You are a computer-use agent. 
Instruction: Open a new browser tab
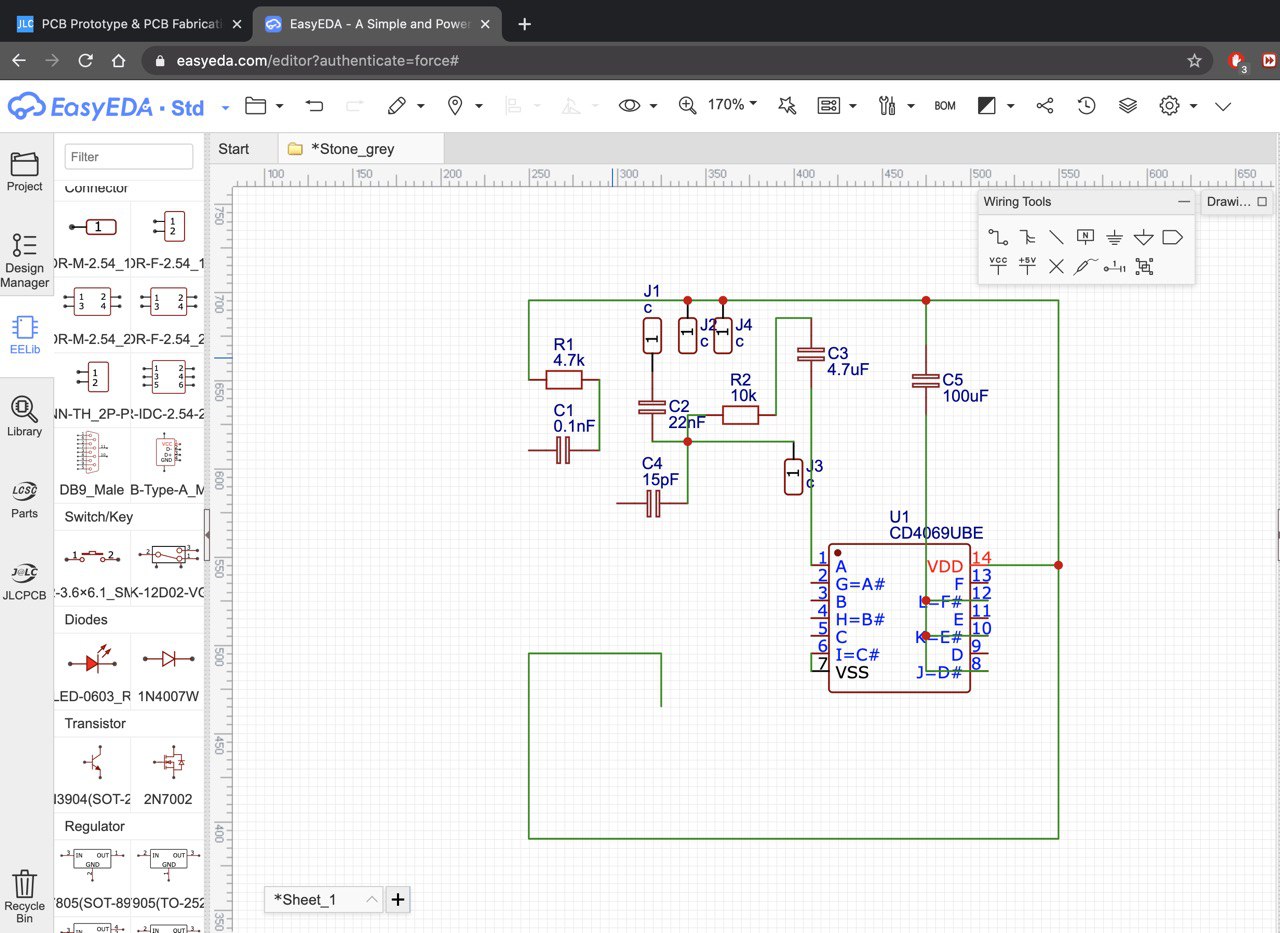[x=524, y=24]
